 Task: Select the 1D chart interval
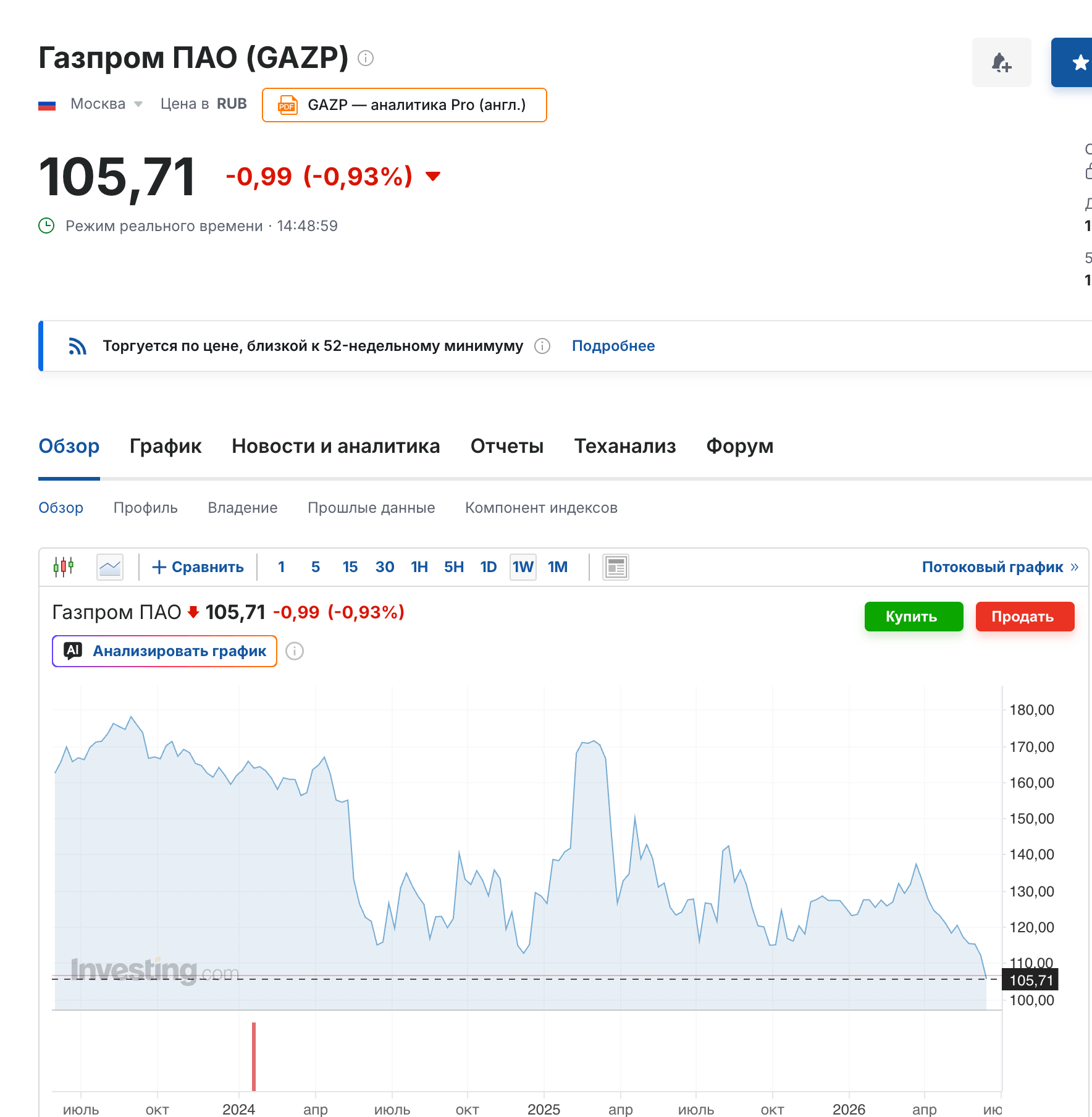489,567
